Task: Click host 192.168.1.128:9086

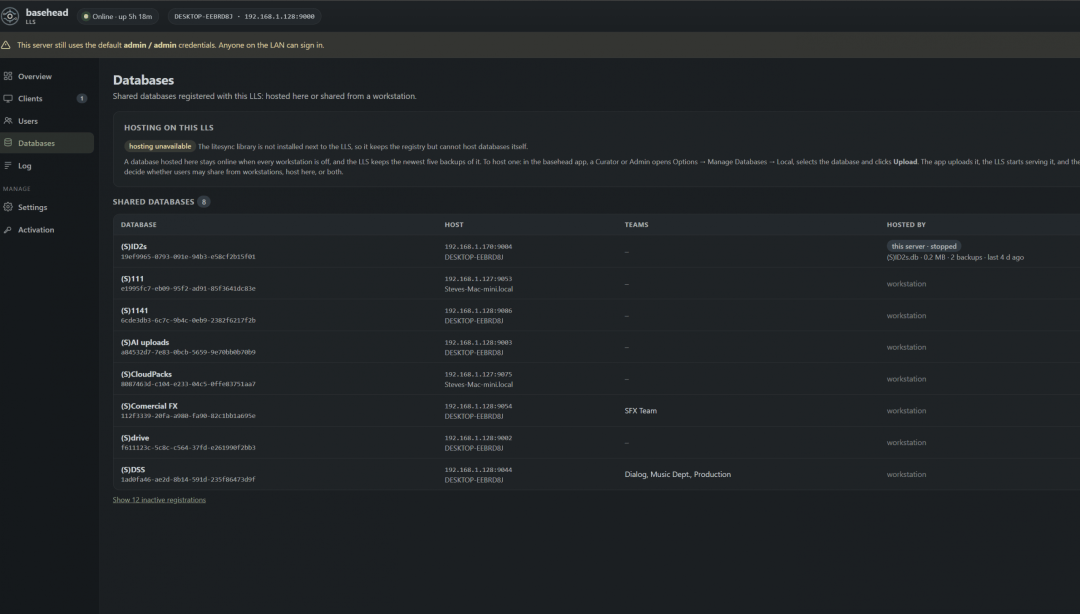Action: 478,310
